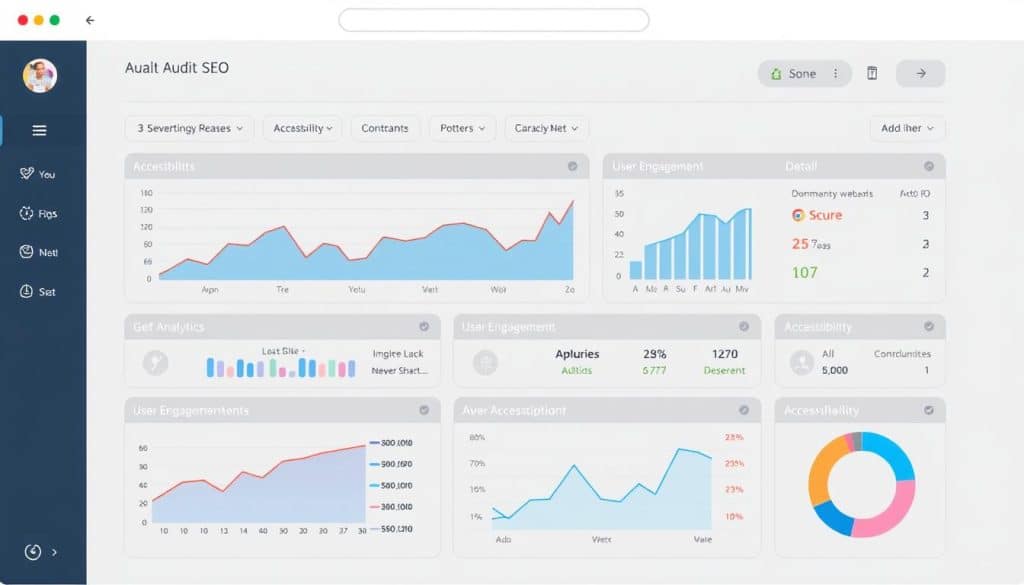Screen dimensions: 1024x585
Task: Click the 1270 value
Action: click(x=725, y=354)
